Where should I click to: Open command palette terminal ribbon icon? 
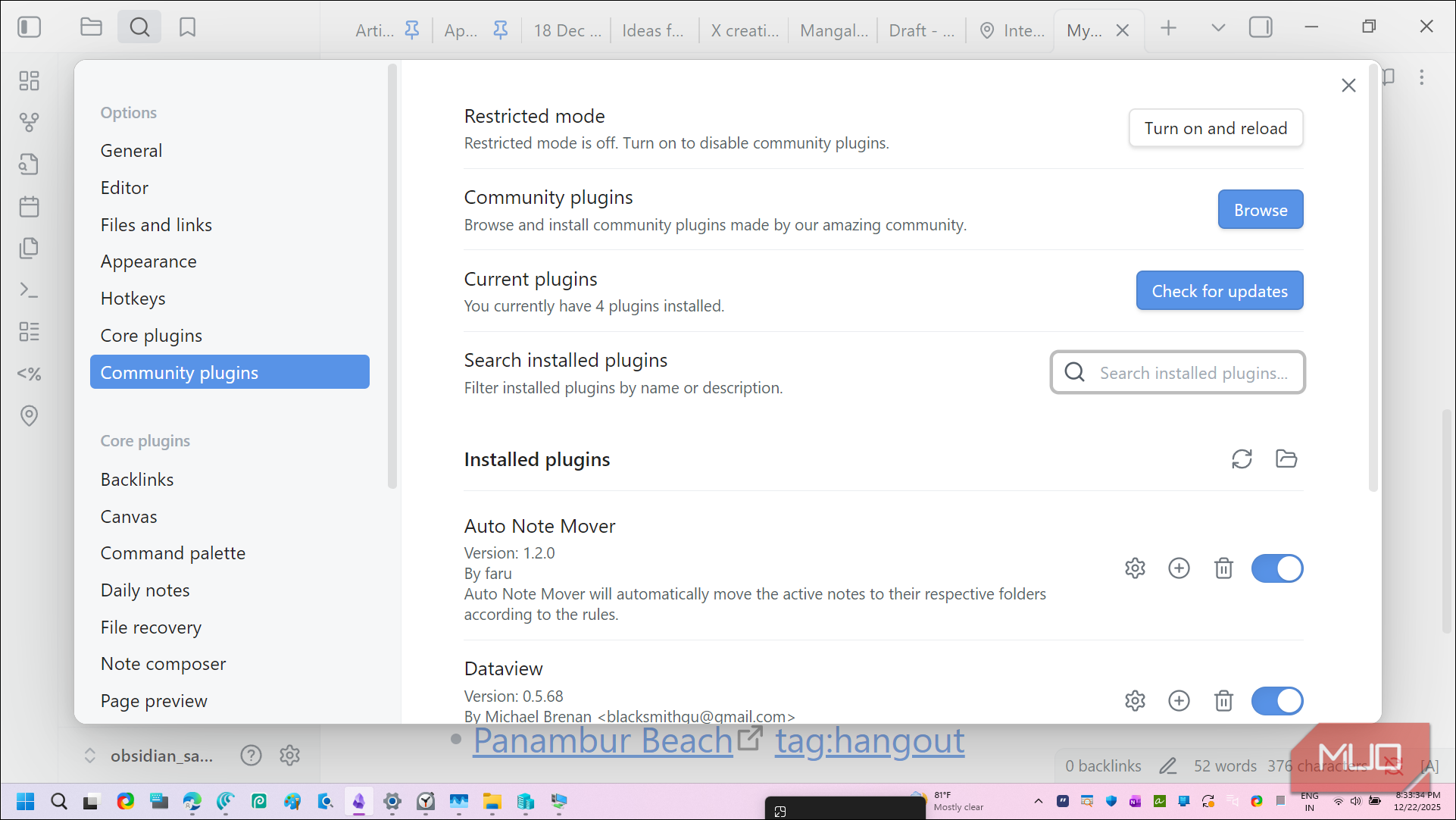(x=29, y=290)
